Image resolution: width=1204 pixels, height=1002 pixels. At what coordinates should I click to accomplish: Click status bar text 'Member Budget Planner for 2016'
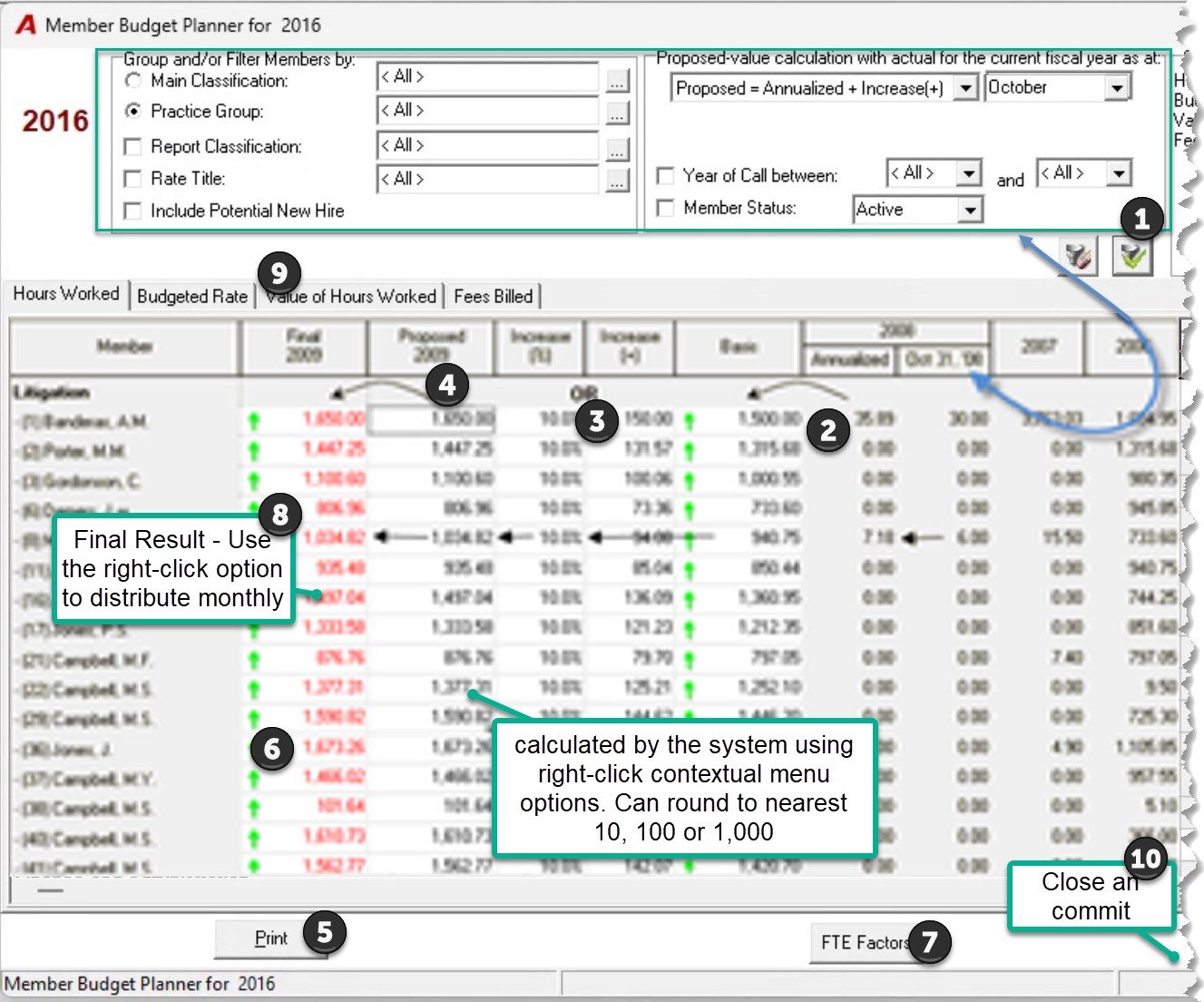click(x=140, y=984)
